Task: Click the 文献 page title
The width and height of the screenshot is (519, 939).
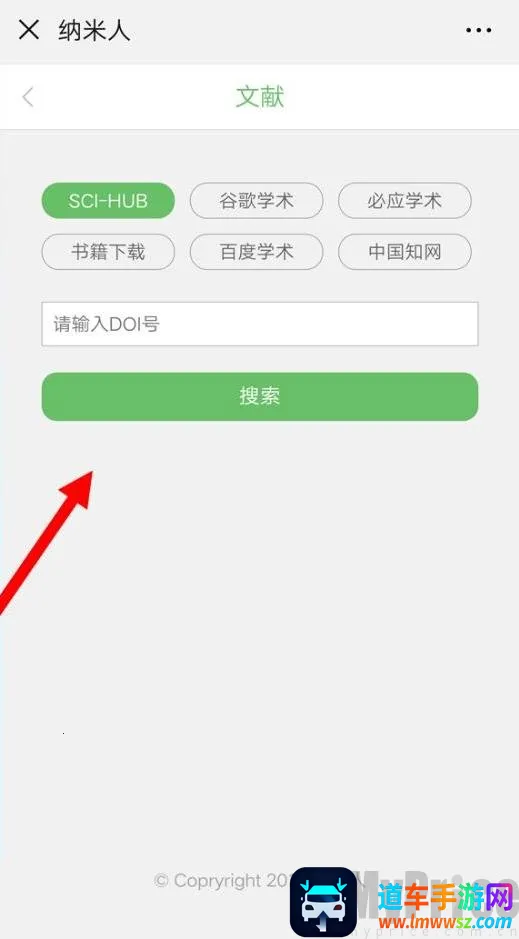Action: coord(260,97)
